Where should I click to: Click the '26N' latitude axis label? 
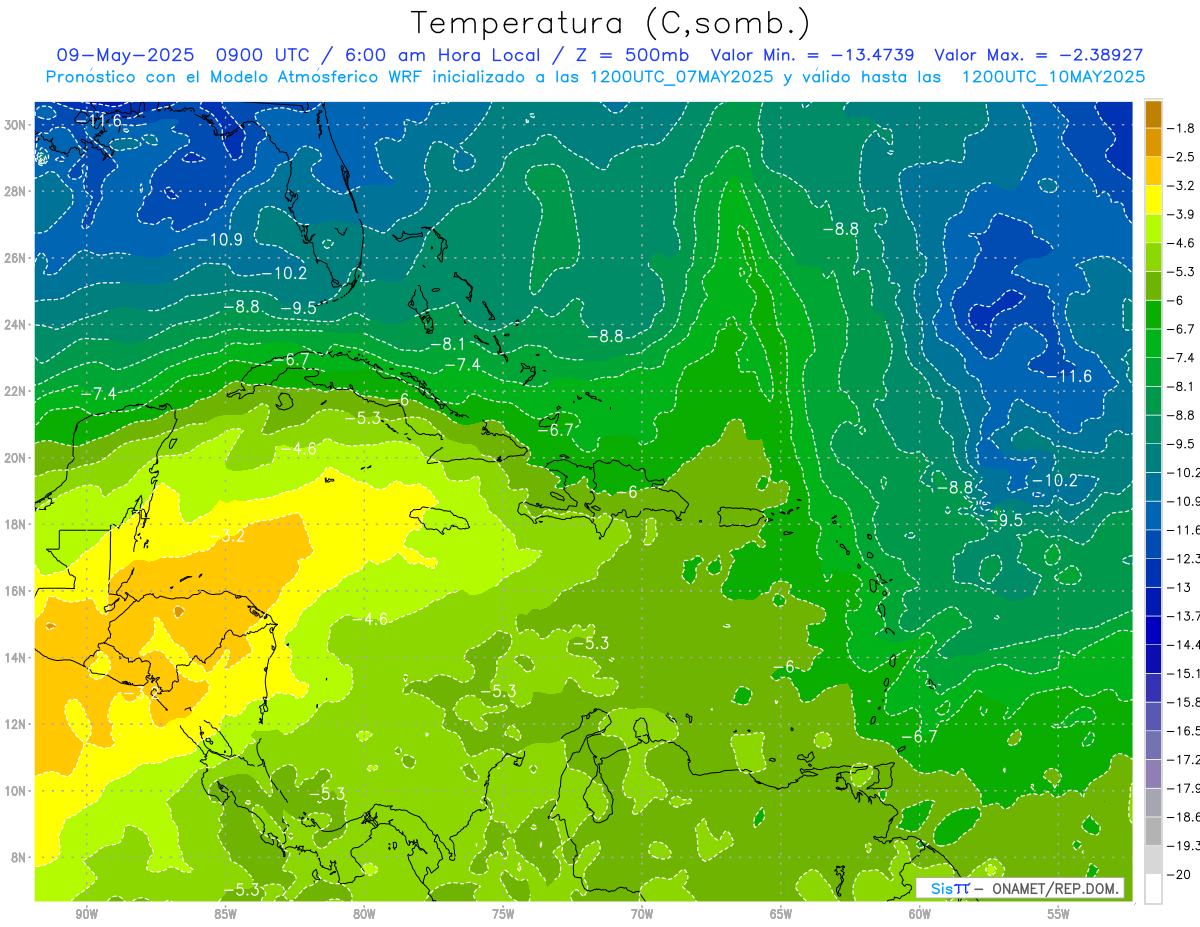click(x=15, y=258)
